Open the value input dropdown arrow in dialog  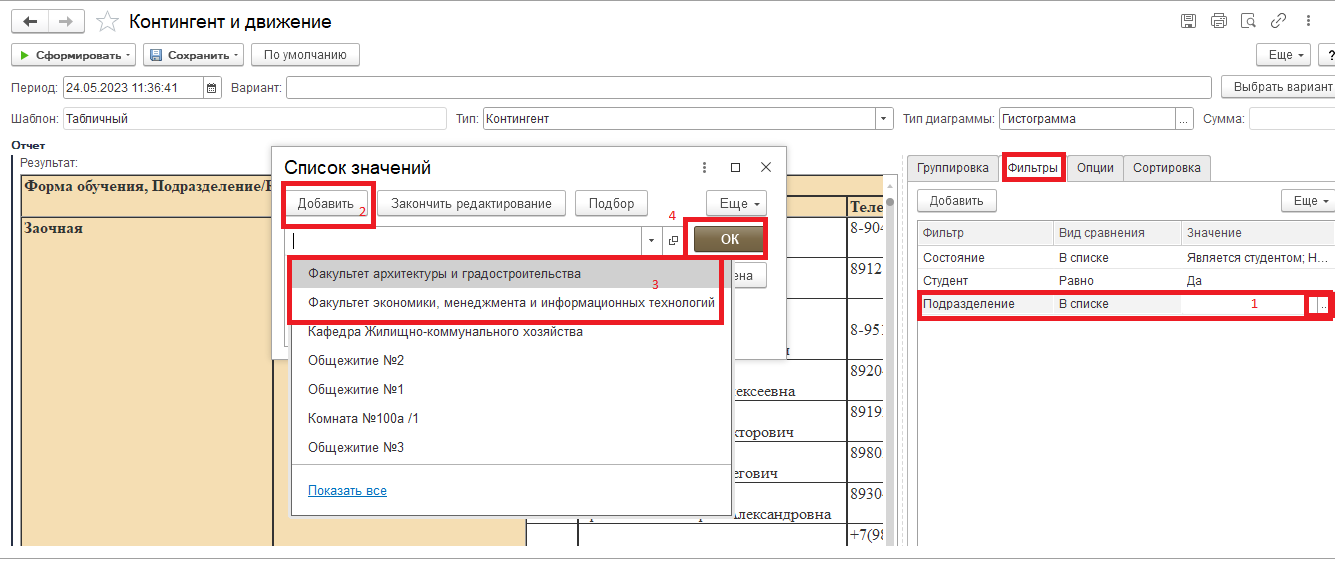652,241
